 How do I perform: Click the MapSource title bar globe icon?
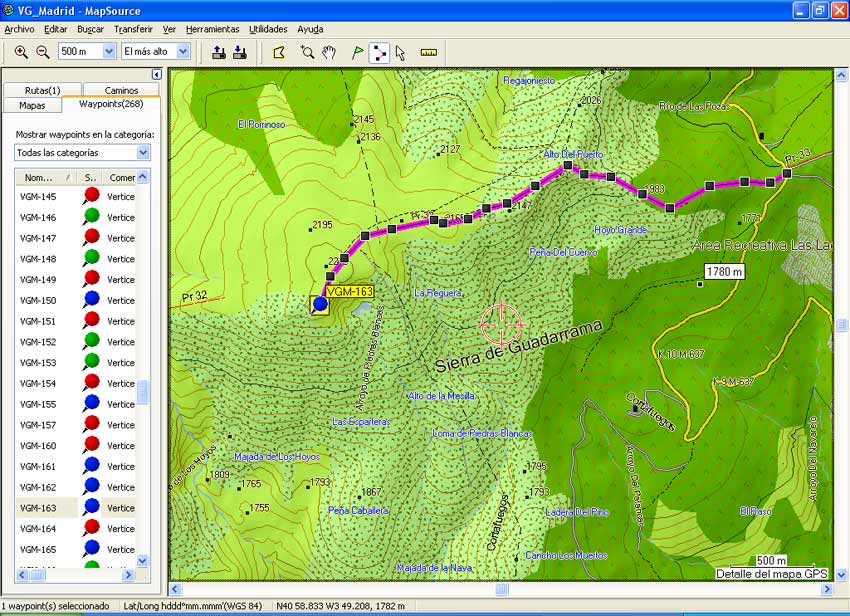pyautogui.click(x=8, y=10)
